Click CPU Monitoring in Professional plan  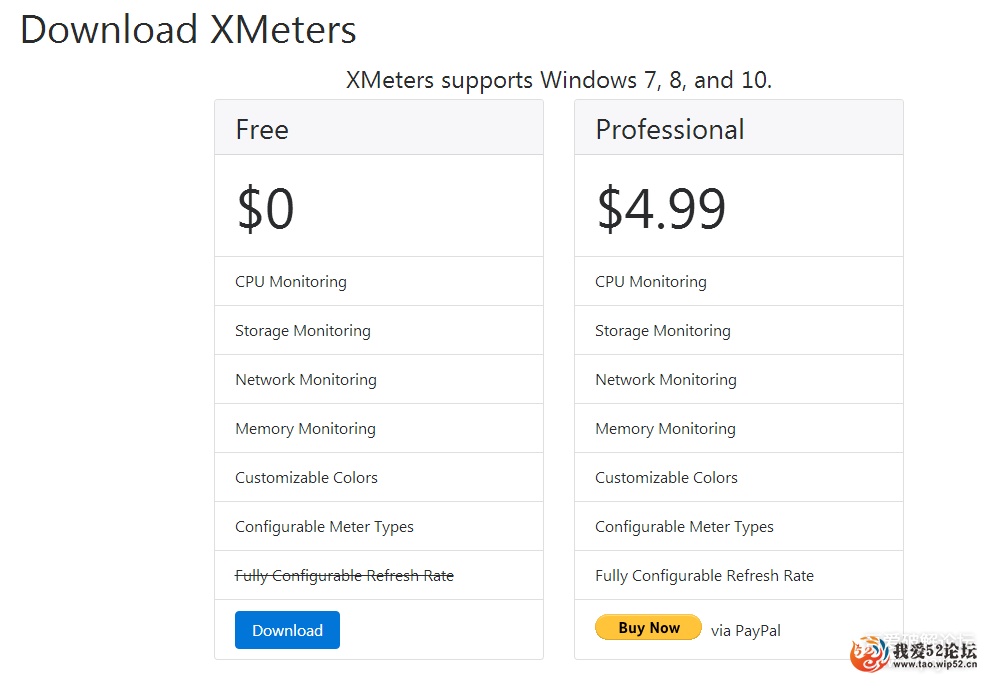tap(651, 282)
